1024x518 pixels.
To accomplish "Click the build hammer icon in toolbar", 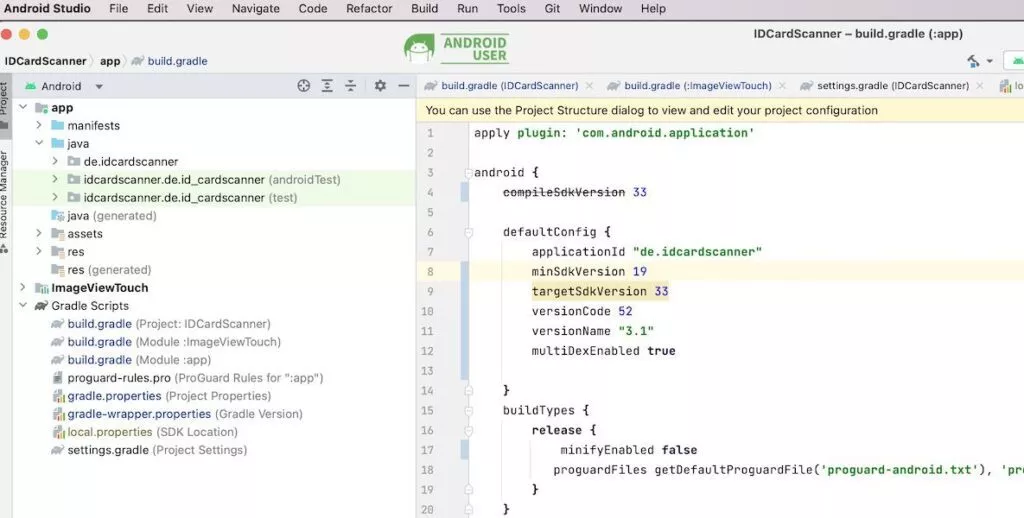I will click(973, 61).
